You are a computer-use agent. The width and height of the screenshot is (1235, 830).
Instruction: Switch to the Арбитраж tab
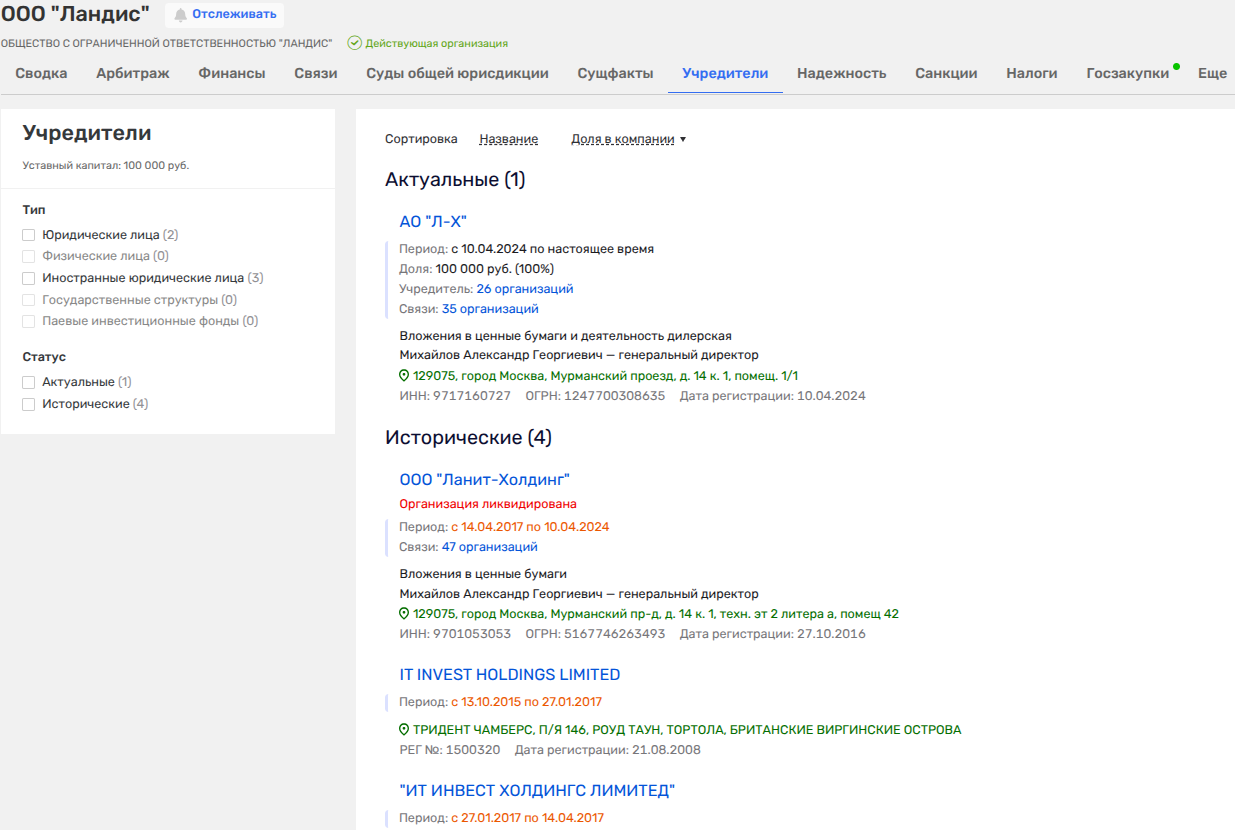(133, 73)
